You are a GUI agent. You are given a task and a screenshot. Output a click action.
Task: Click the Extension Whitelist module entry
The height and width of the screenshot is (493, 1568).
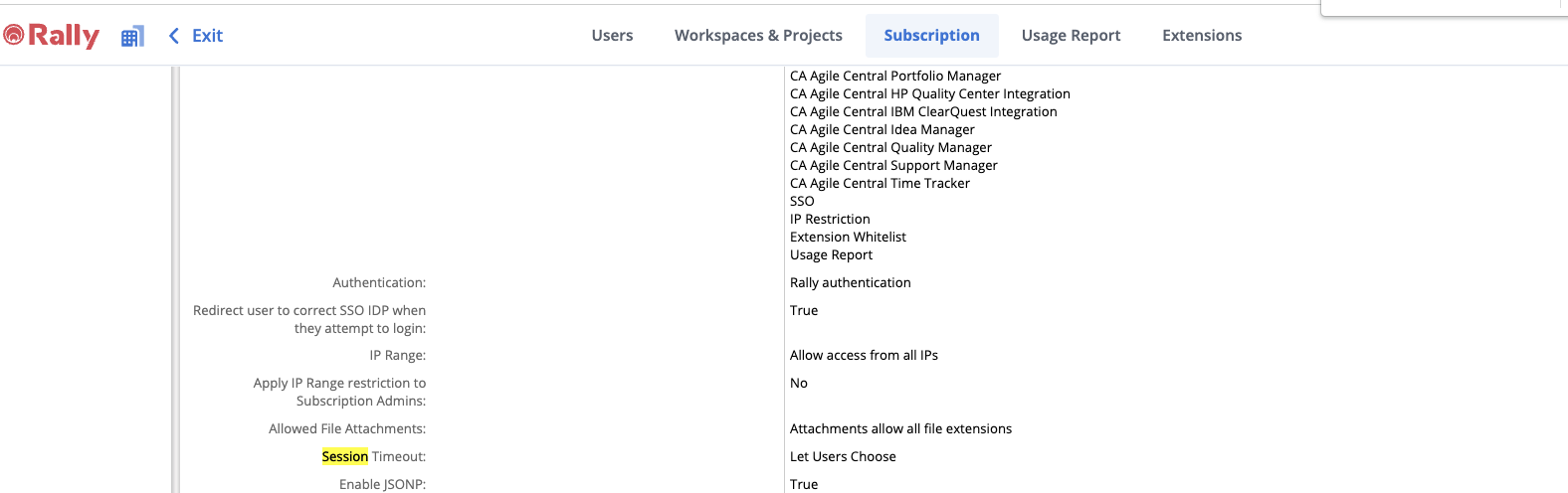[848, 237]
